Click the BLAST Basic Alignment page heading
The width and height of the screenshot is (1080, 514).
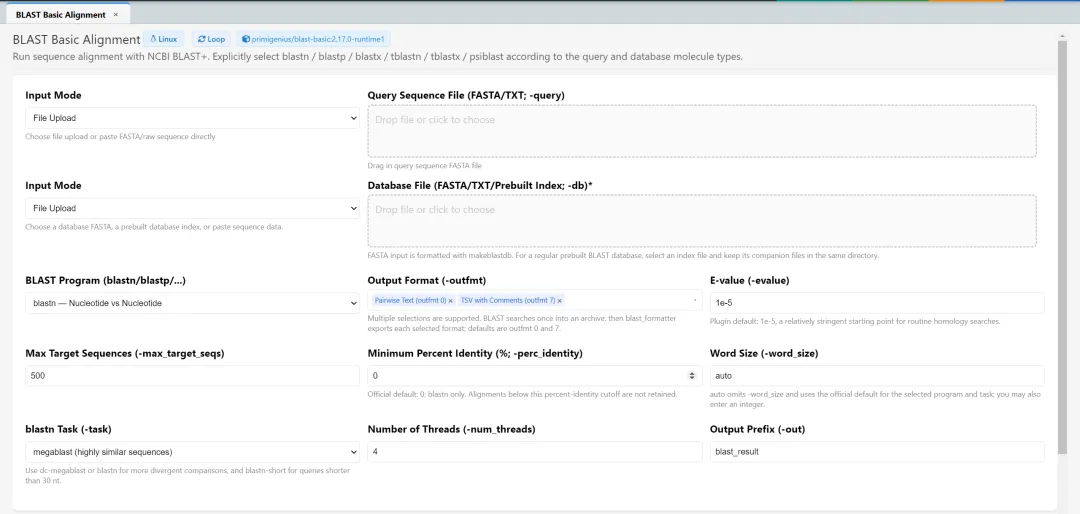76,40
